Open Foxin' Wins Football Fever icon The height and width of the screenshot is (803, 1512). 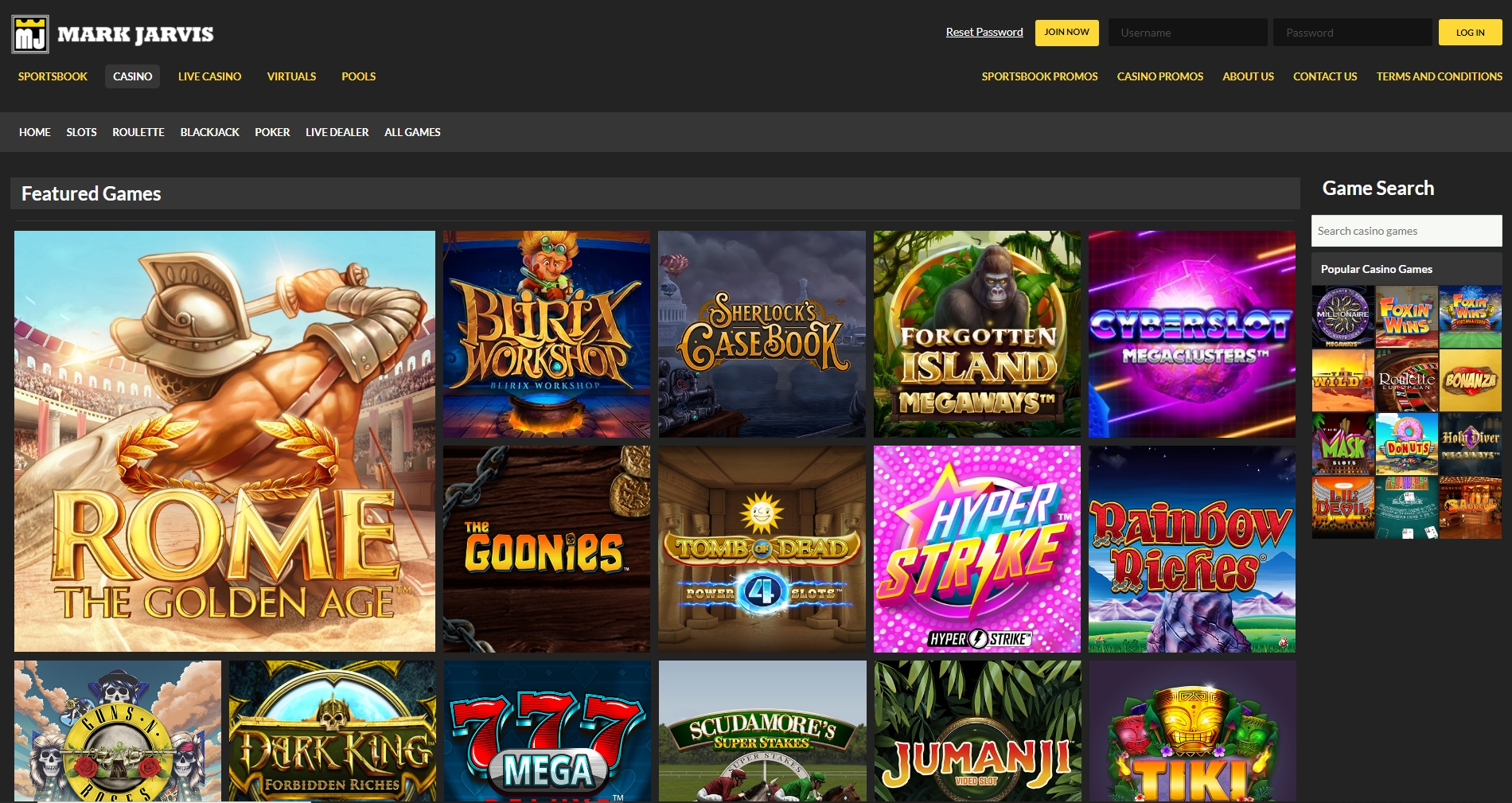coord(1471,317)
